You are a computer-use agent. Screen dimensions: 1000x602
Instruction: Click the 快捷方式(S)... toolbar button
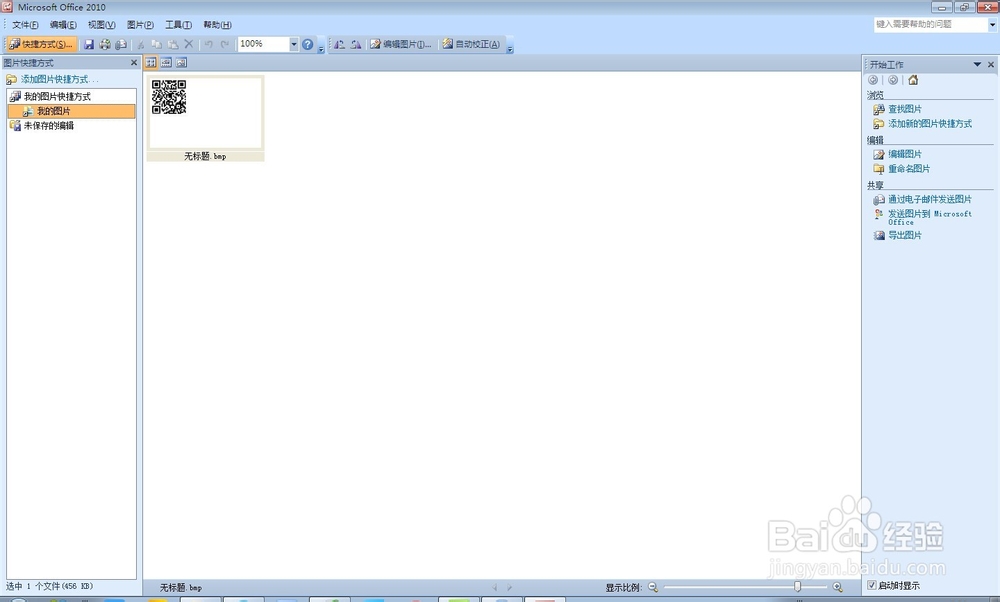[x=41, y=44]
